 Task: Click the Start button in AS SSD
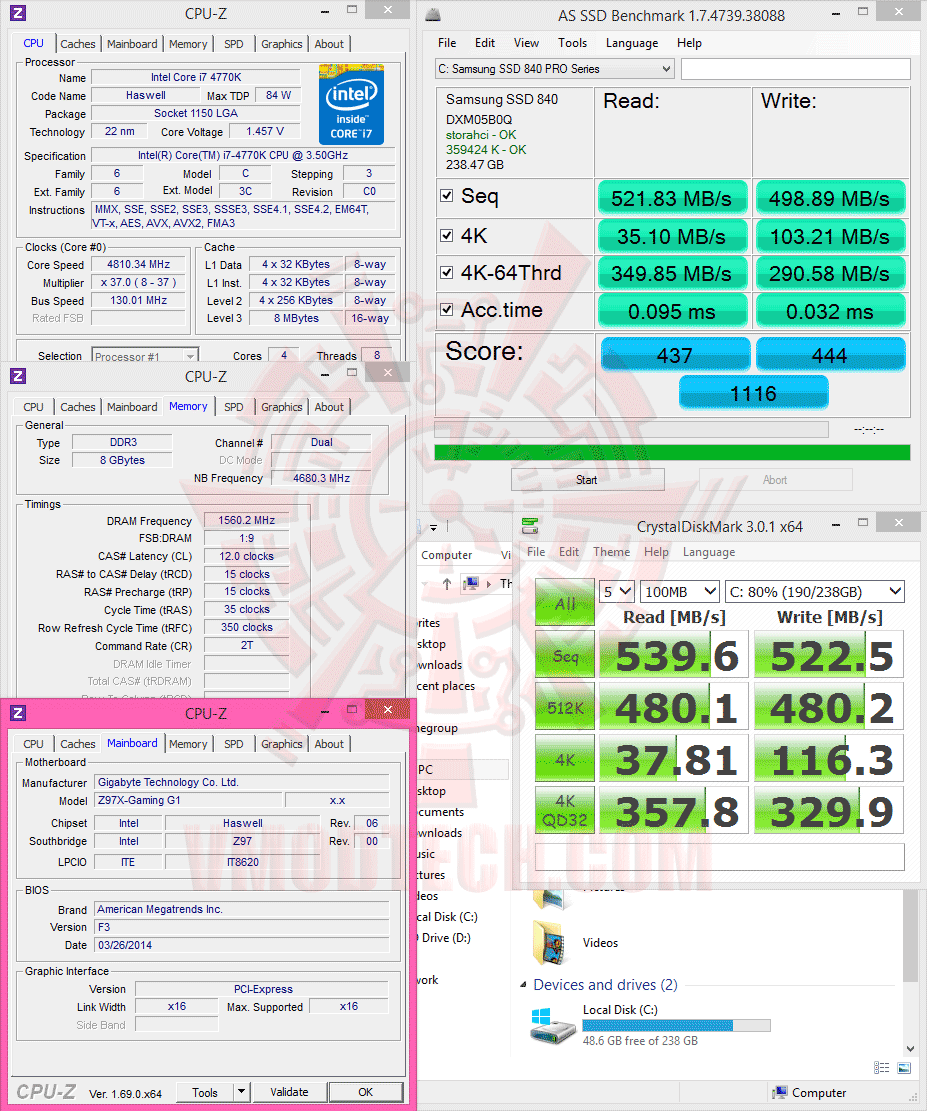(587, 480)
